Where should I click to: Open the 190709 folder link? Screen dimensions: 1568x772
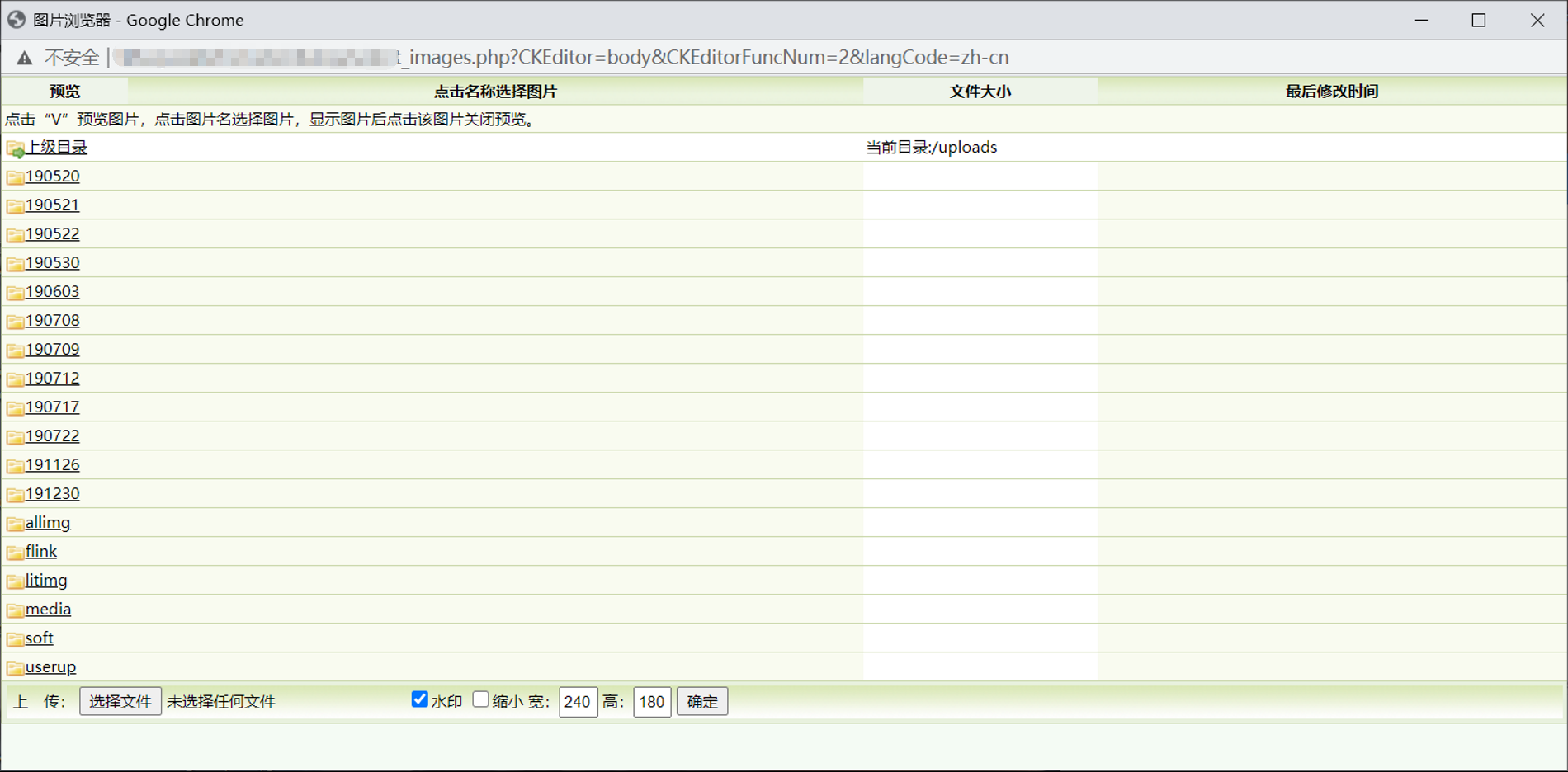[x=53, y=349]
